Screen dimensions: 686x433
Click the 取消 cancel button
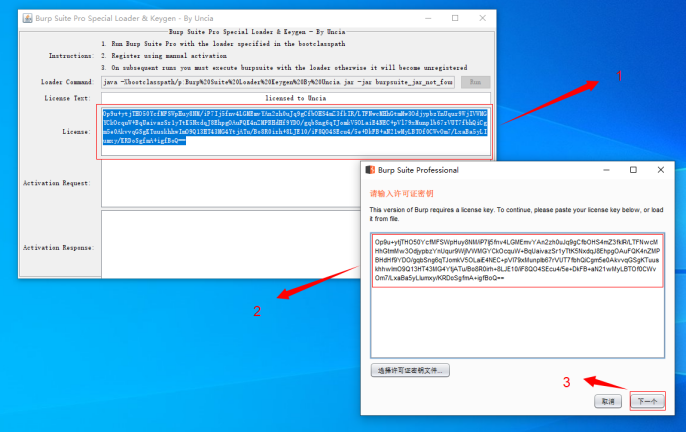[608, 401]
